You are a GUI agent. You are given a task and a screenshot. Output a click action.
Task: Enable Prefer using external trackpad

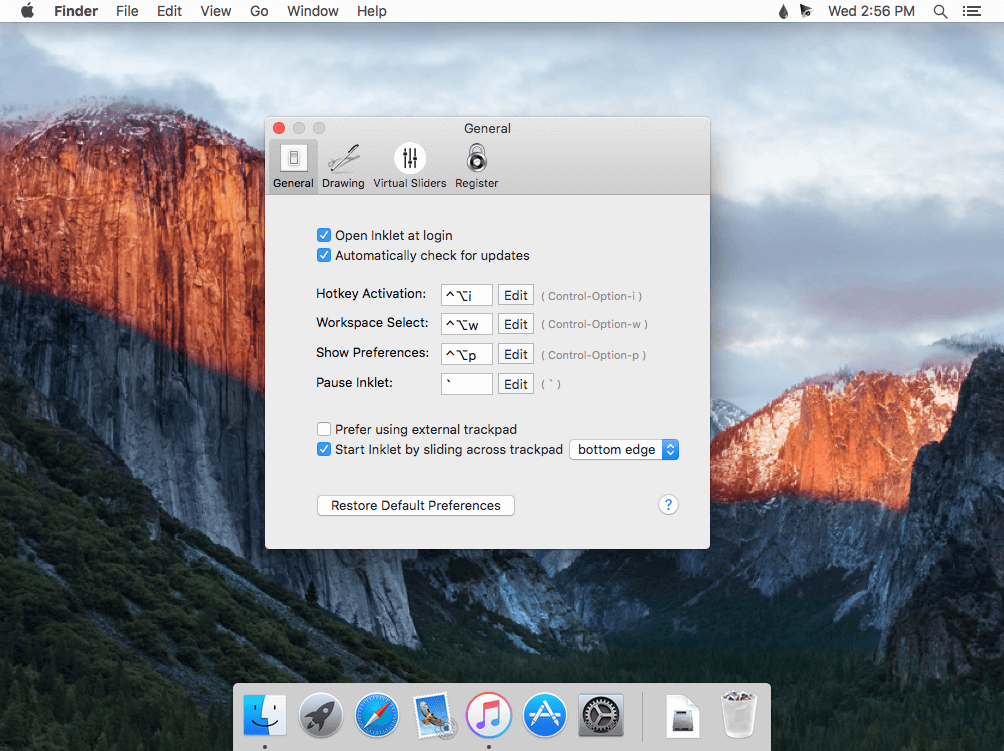[x=324, y=429]
